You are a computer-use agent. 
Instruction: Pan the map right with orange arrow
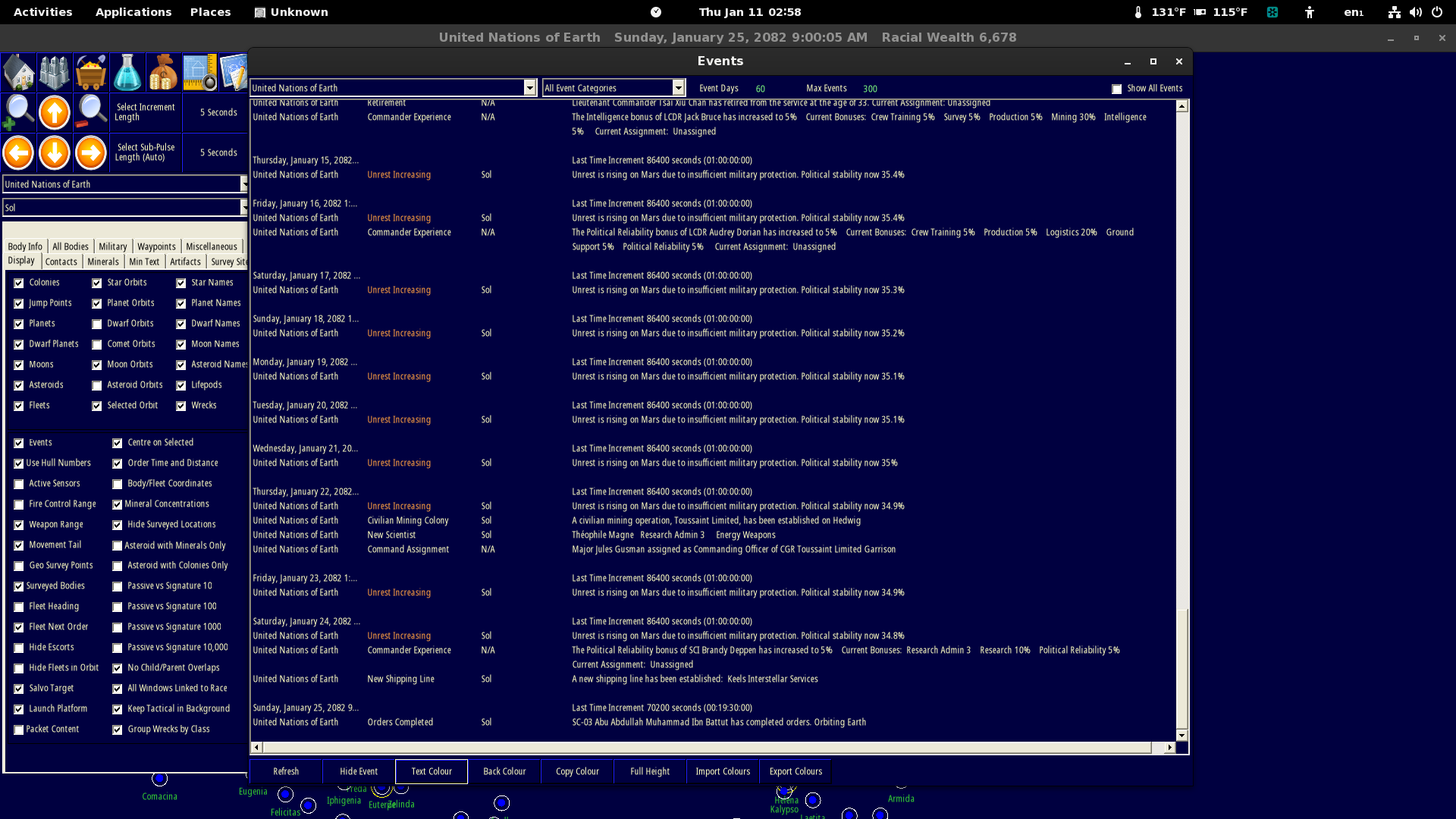(x=91, y=152)
